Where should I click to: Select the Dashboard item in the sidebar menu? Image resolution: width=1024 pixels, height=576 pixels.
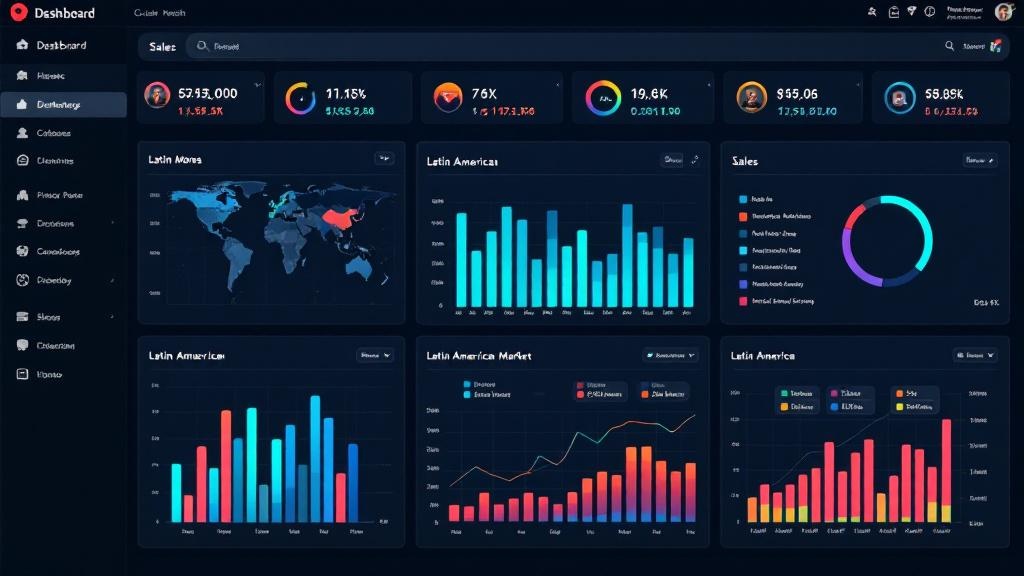click(x=61, y=46)
